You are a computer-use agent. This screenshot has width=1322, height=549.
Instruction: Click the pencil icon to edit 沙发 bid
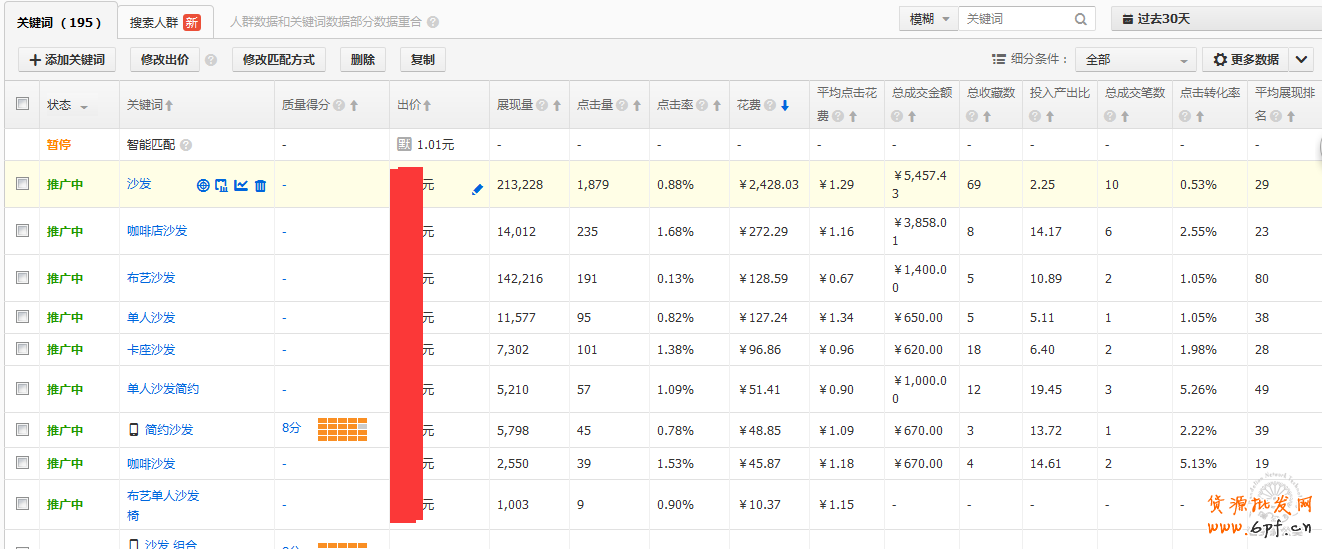tap(477, 189)
